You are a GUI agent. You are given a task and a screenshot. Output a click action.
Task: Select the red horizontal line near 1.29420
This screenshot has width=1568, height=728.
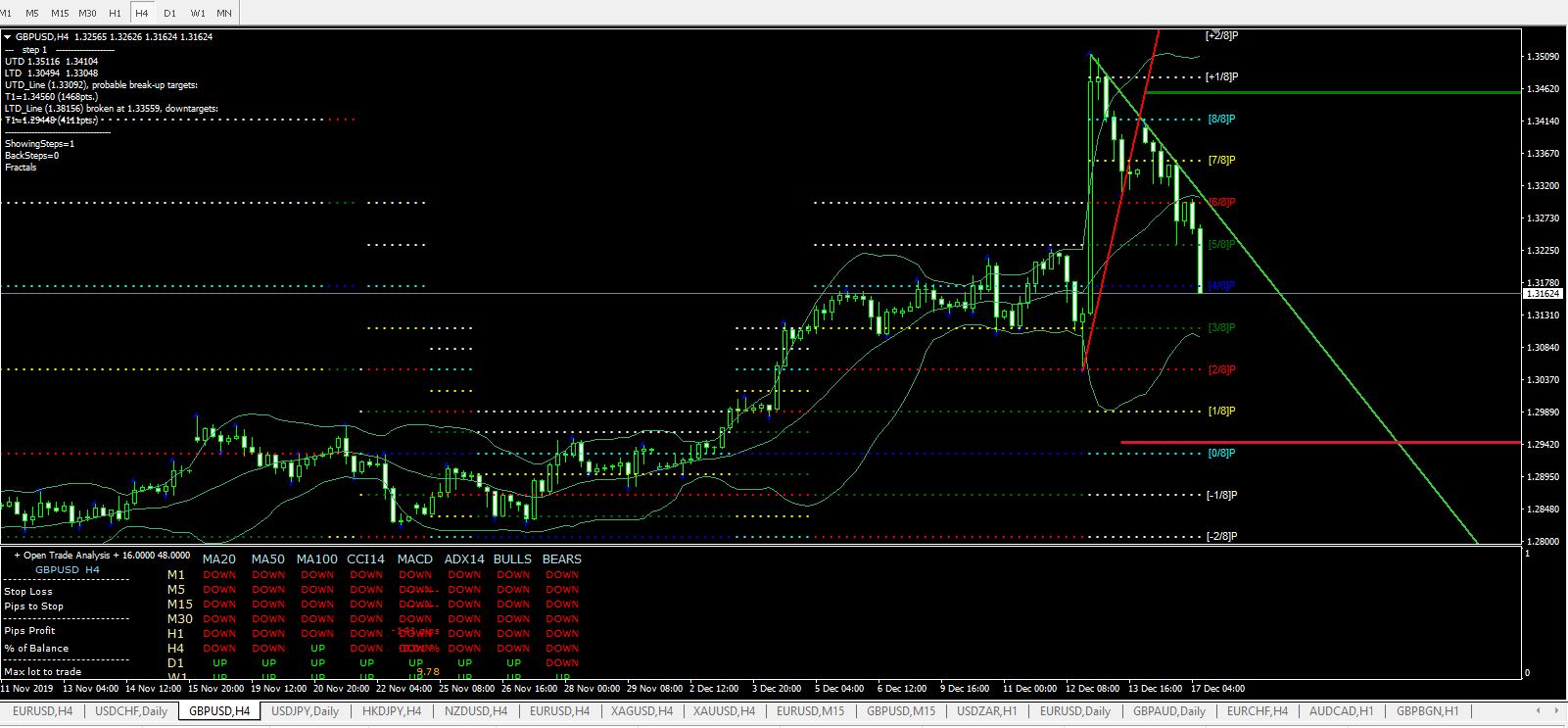[x=1320, y=443]
